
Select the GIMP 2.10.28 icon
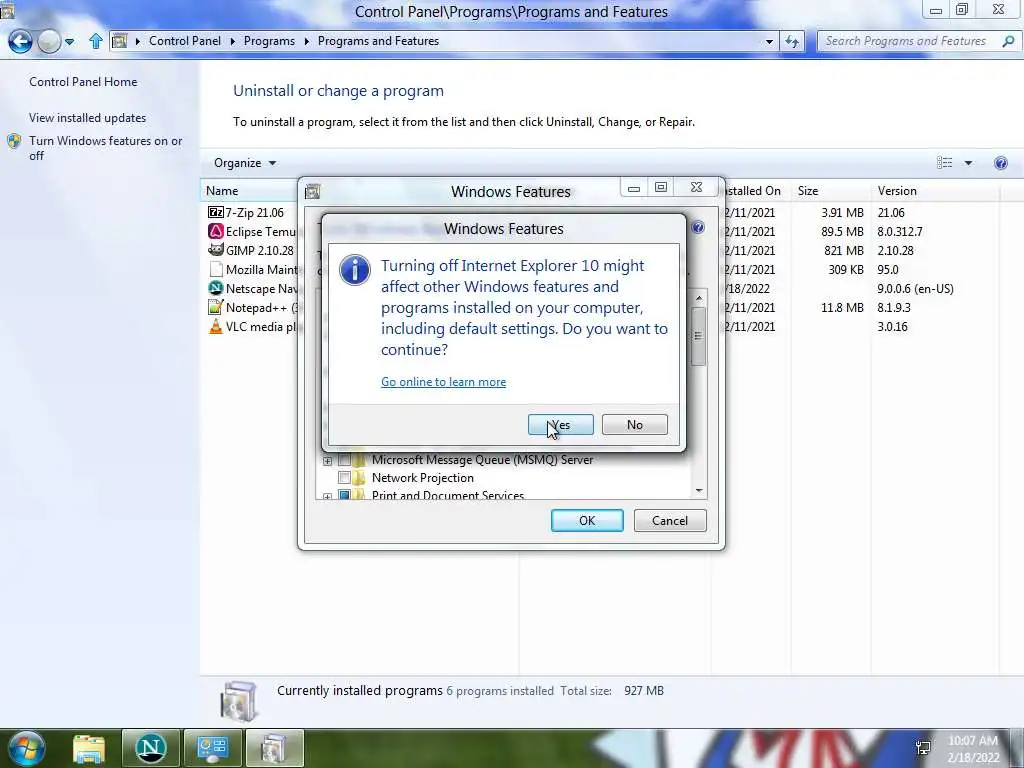coord(216,250)
